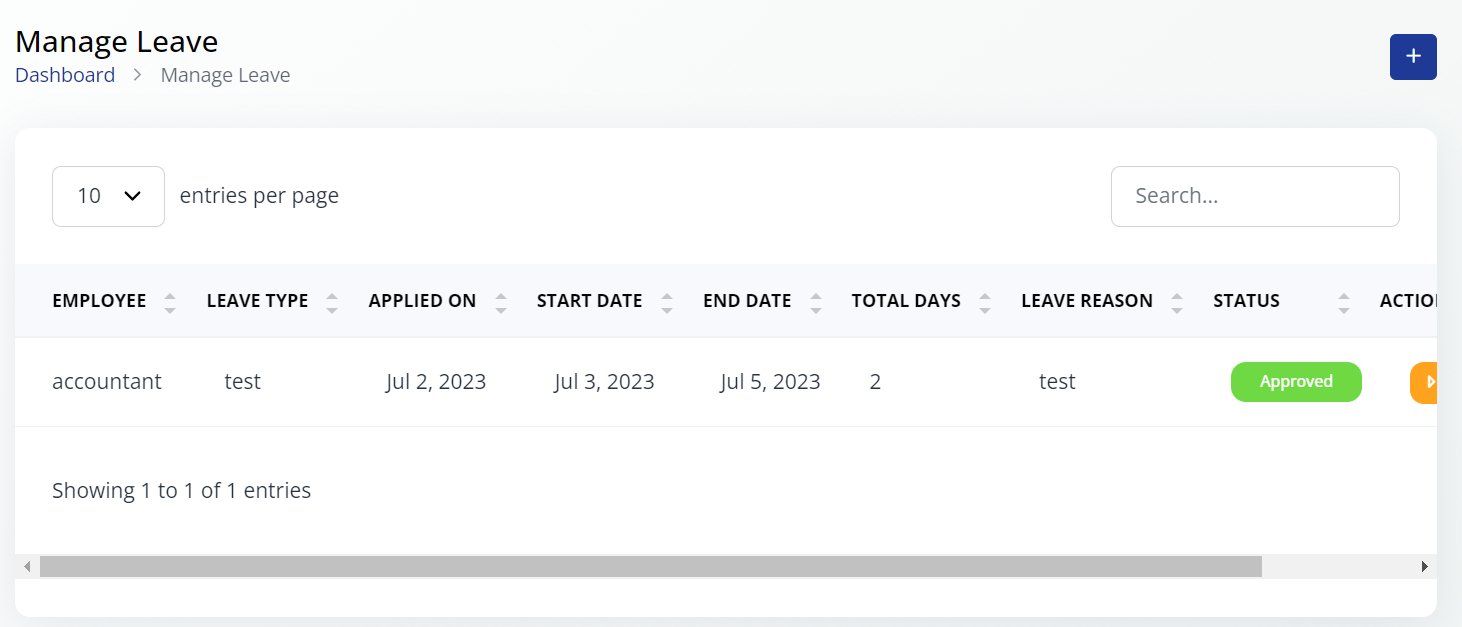Image resolution: width=1462 pixels, height=627 pixels.
Task: Click the Manage Leave breadcrumb text
Action: (225, 75)
